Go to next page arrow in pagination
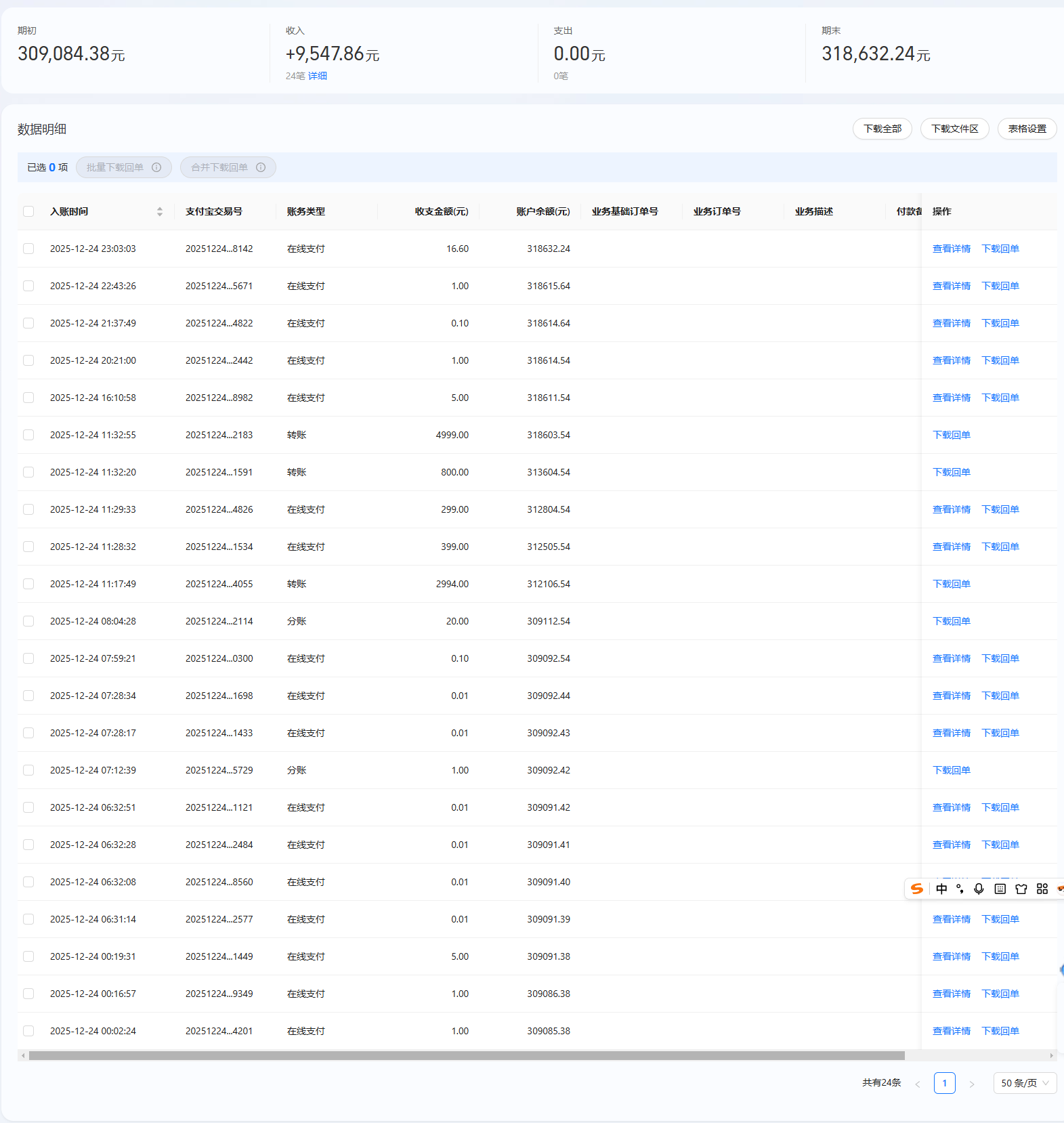The width and height of the screenshot is (1064, 1123). pyautogui.click(x=972, y=1084)
